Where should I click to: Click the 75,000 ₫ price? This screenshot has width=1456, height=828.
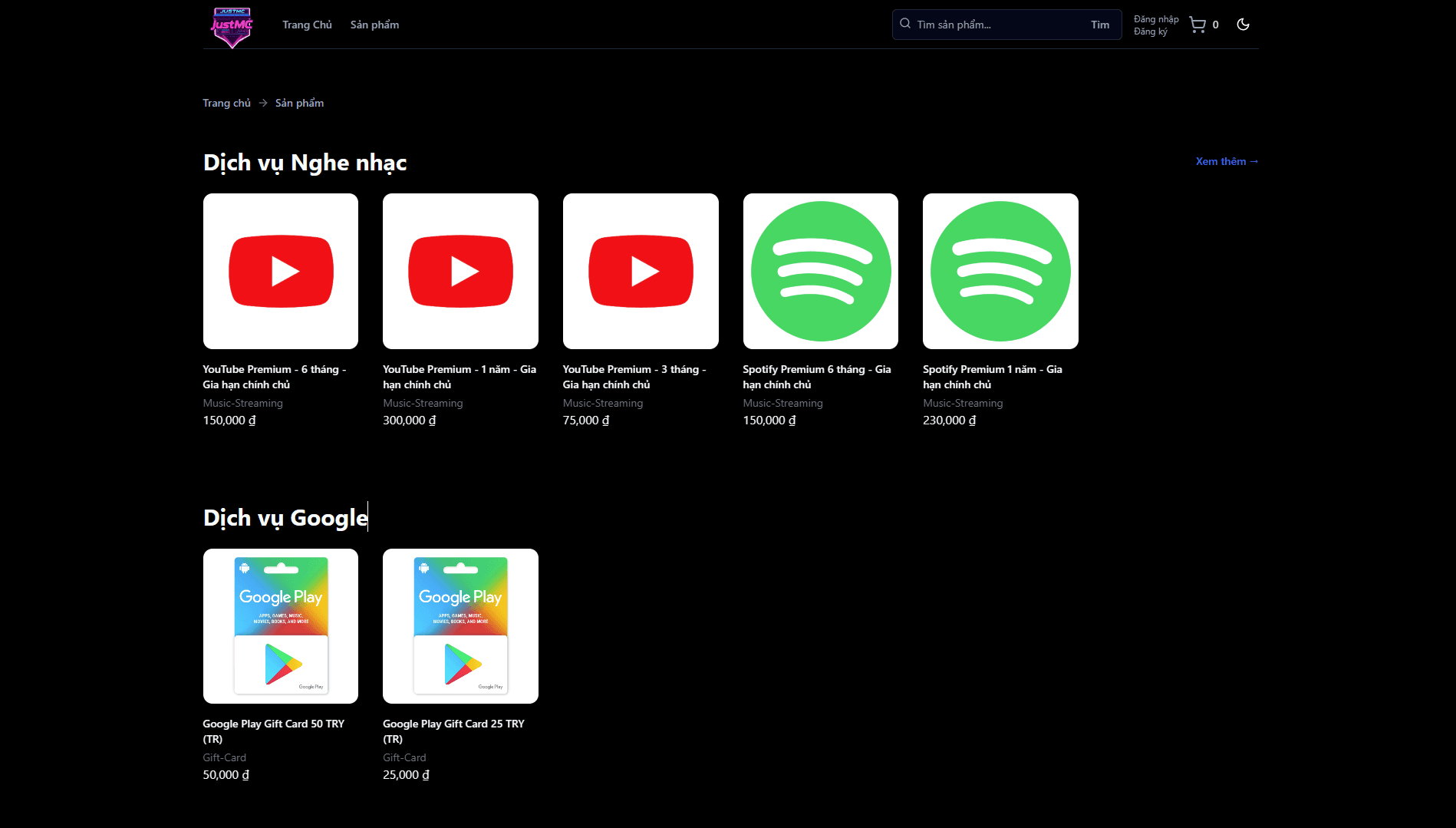click(x=586, y=421)
